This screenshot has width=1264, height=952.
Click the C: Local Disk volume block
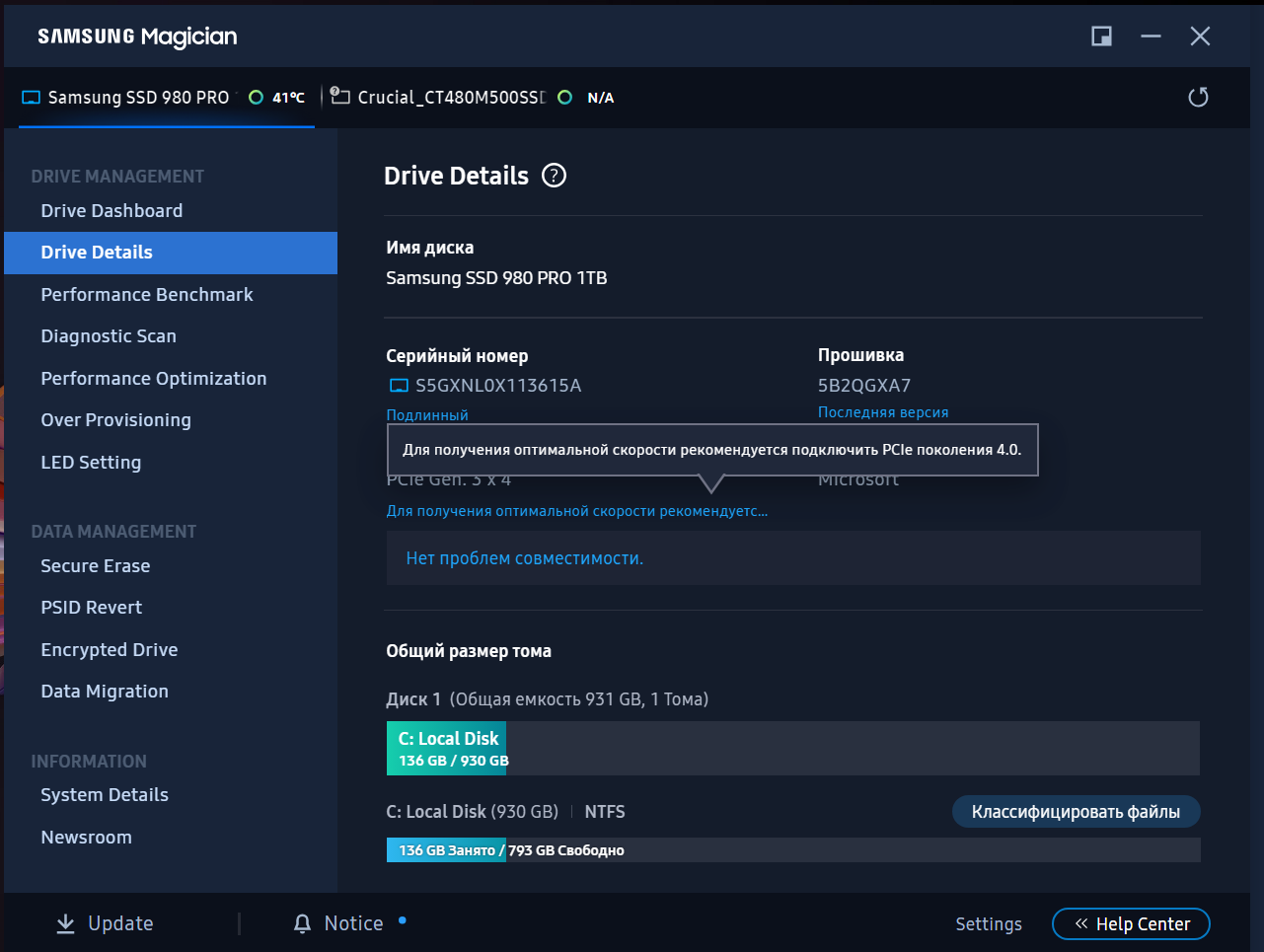[x=447, y=749]
